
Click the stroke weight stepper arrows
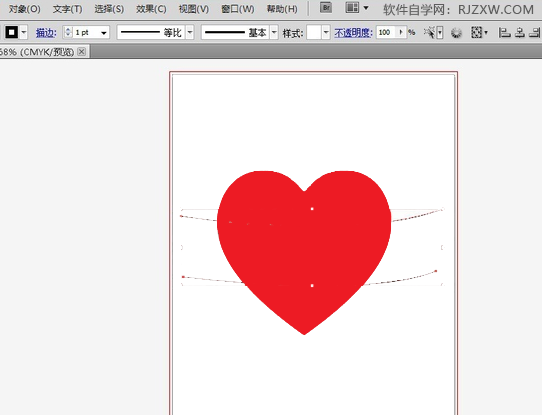(x=68, y=32)
